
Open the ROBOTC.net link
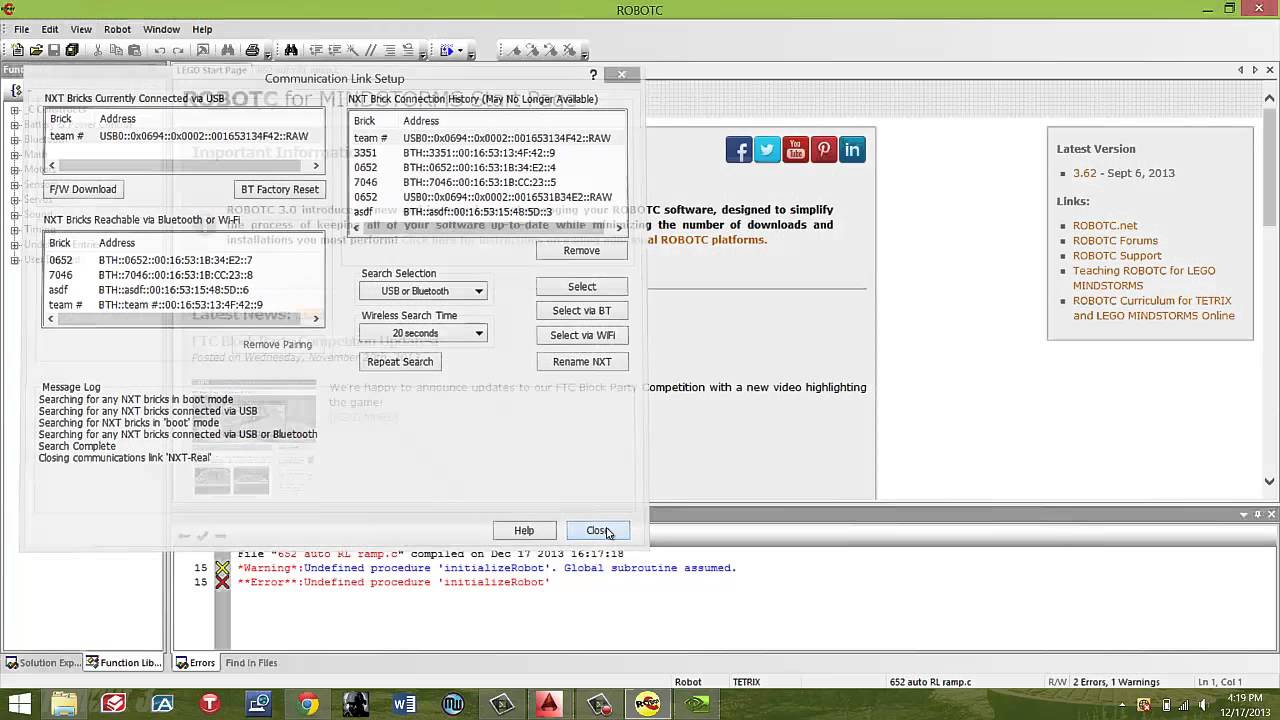click(x=1105, y=226)
